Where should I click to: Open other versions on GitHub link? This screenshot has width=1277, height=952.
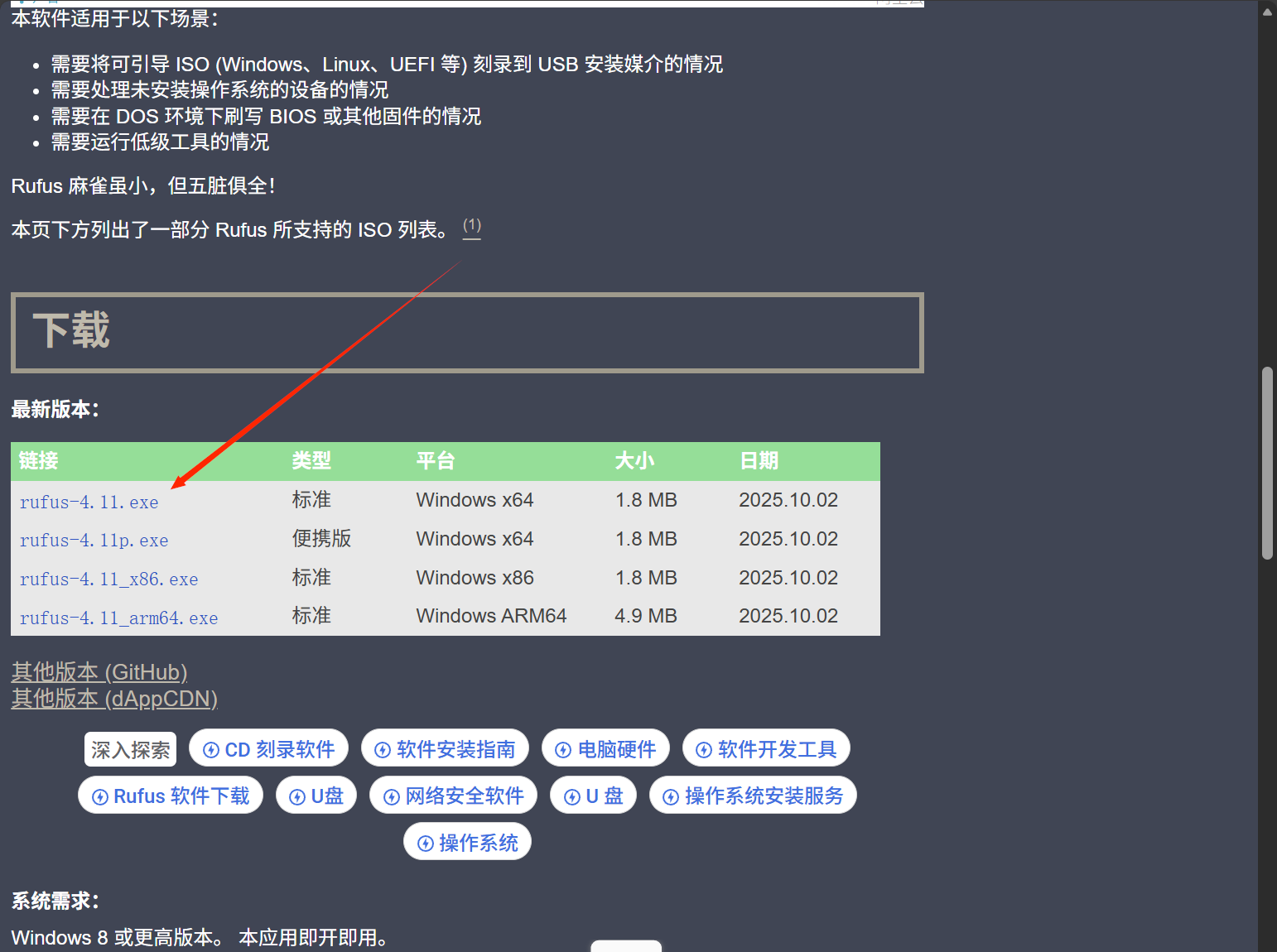tap(99, 672)
